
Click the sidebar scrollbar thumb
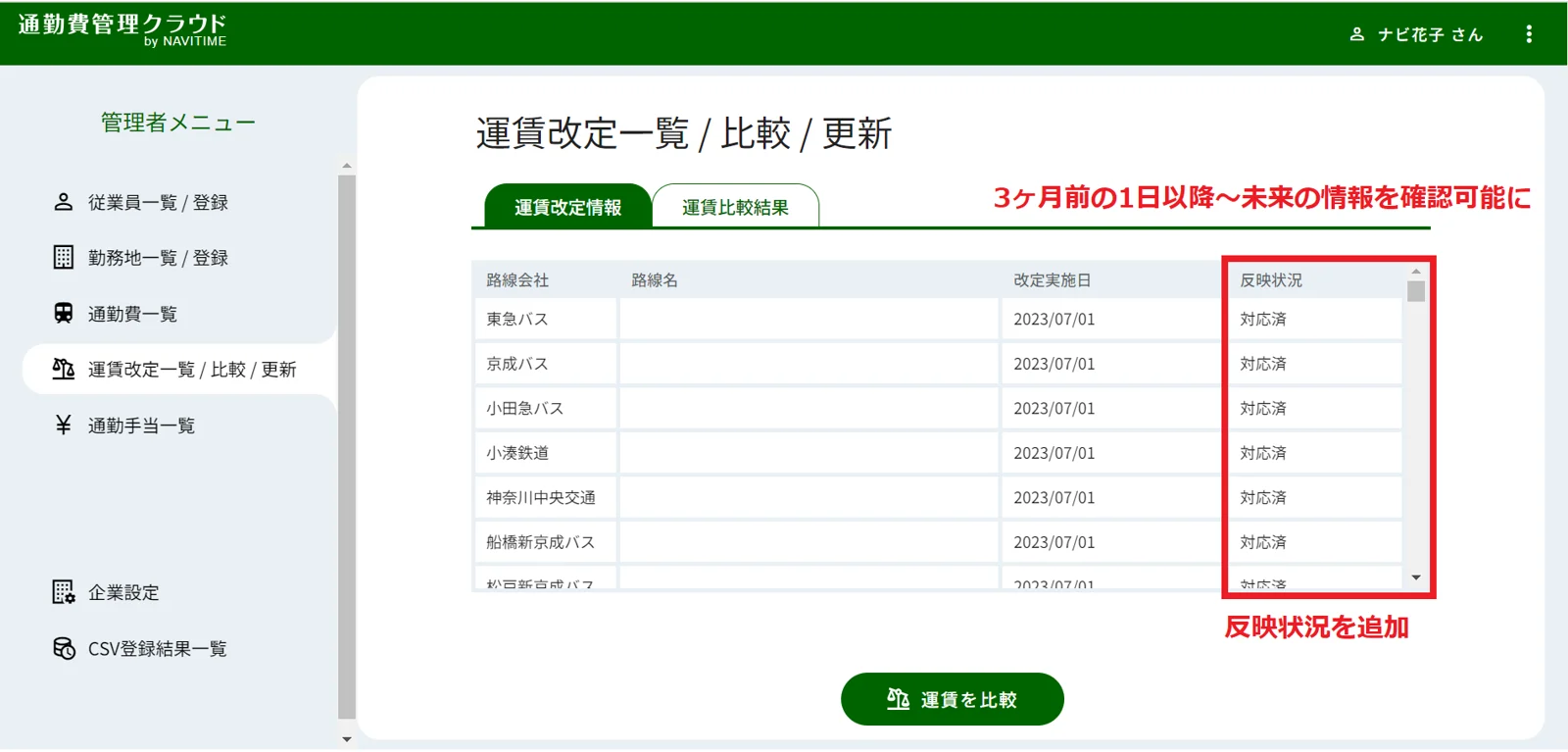[x=347, y=447]
